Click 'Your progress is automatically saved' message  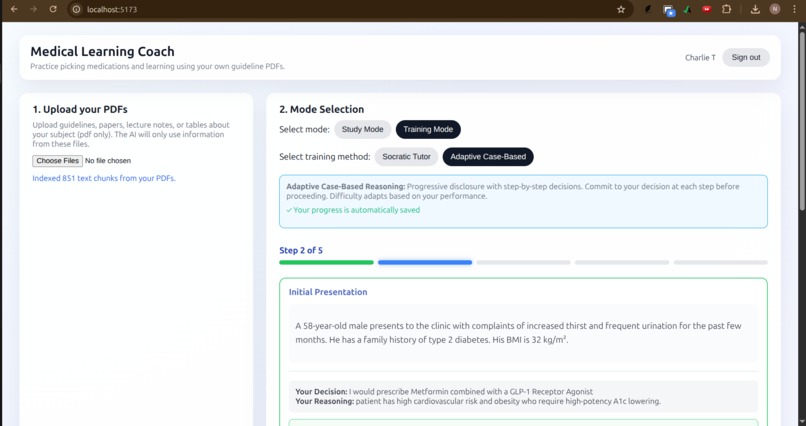pos(353,210)
